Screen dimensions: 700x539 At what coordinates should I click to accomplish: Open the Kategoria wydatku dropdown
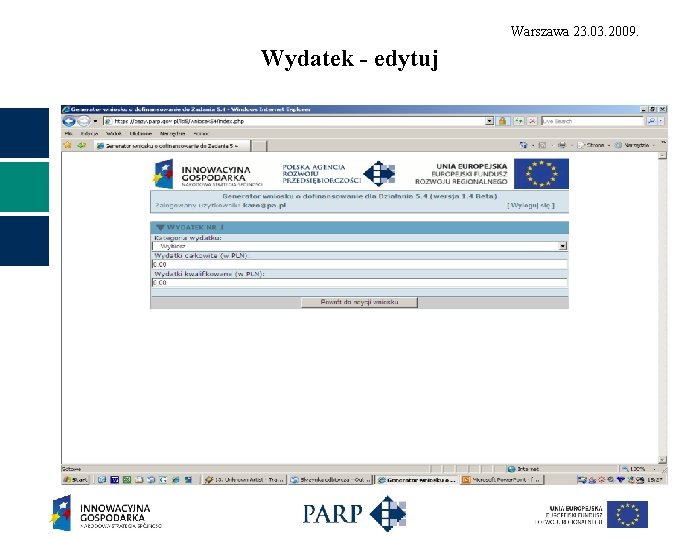pos(360,246)
